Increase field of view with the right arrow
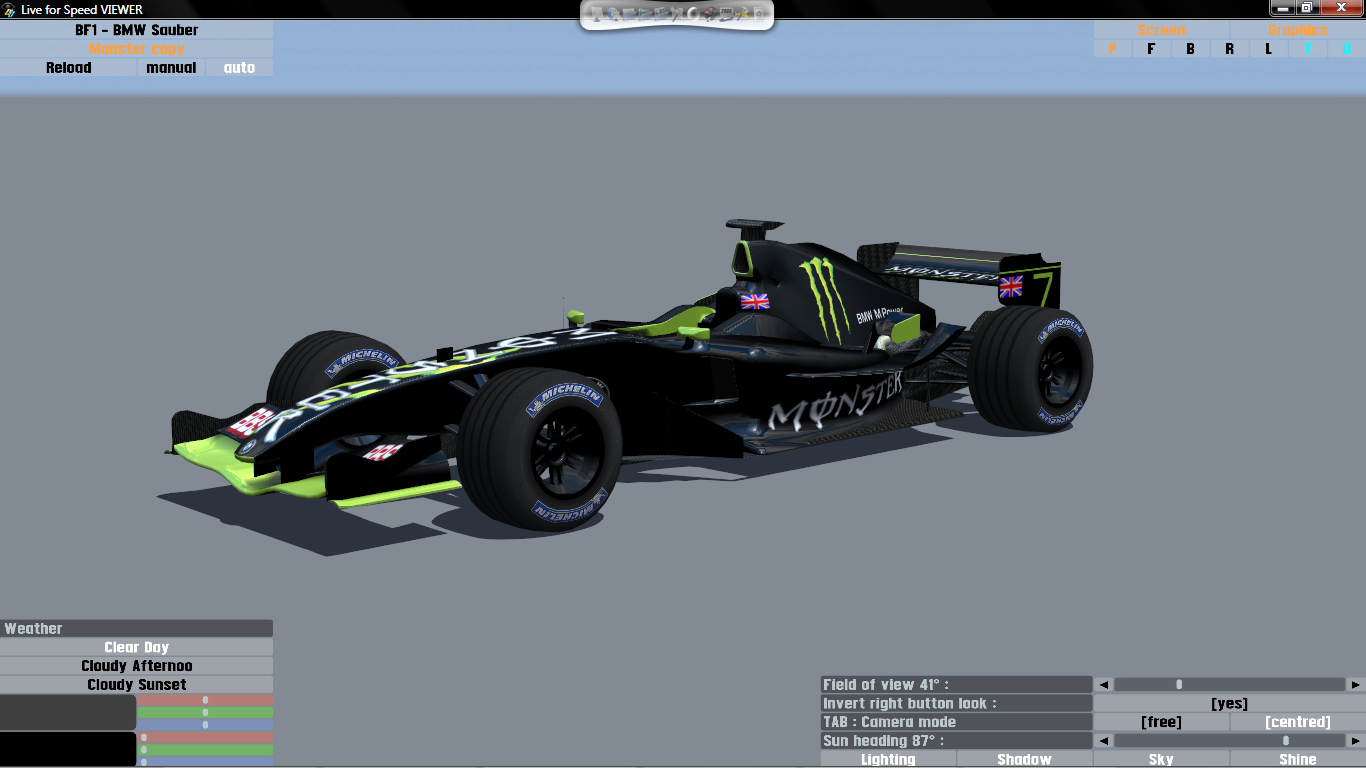Image resolution: width=1366 pixels, height=768 pixels. (x=1356, y=685)
